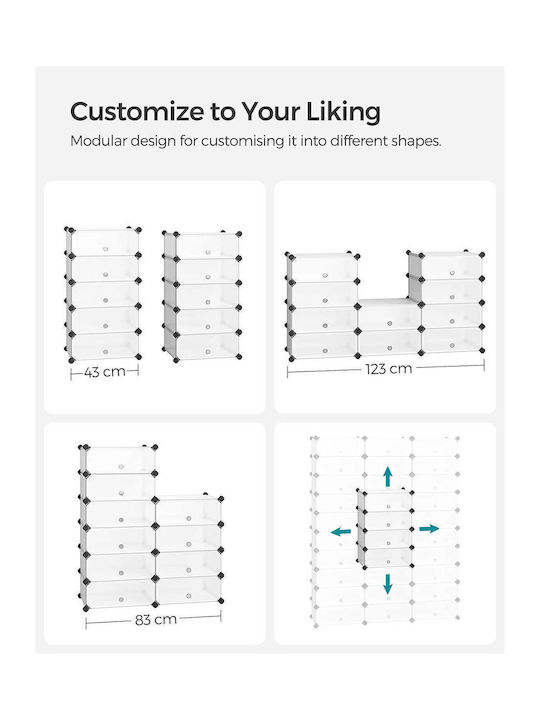Click the modular design subtitle text
This screenshot has width=540, height=720.
pyautogui.click(x=255, y=141)
